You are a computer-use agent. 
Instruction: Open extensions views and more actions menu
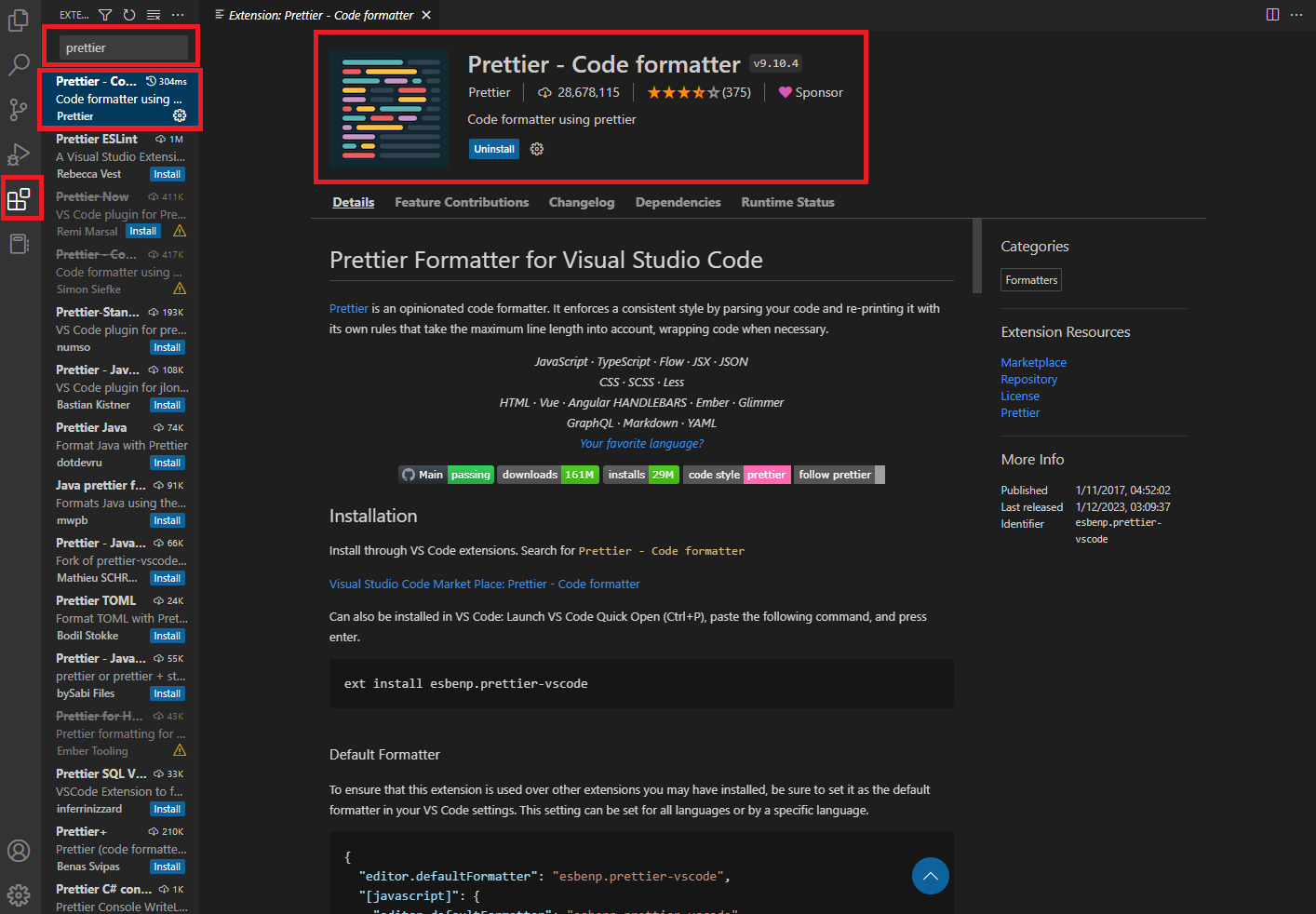178,15
